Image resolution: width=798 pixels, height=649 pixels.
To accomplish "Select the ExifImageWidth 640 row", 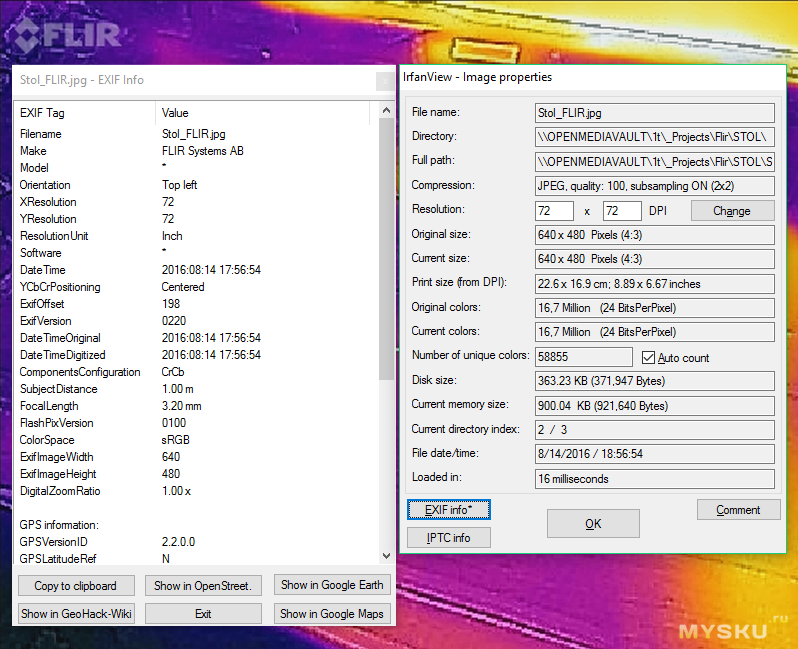I will tap(196, 457).
